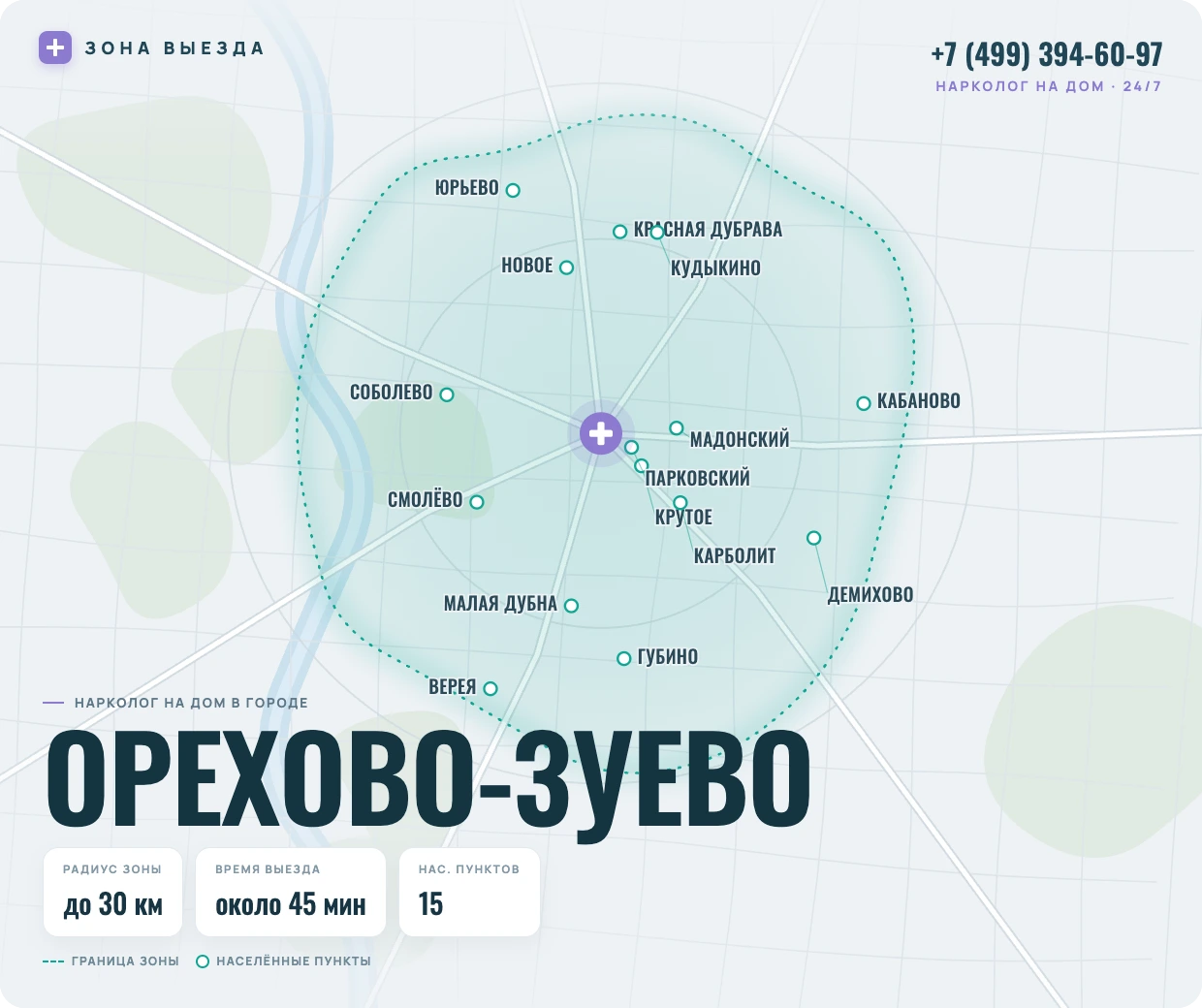Click the dashed line icon in Граница зоны legend

click(x=53, y=961)
